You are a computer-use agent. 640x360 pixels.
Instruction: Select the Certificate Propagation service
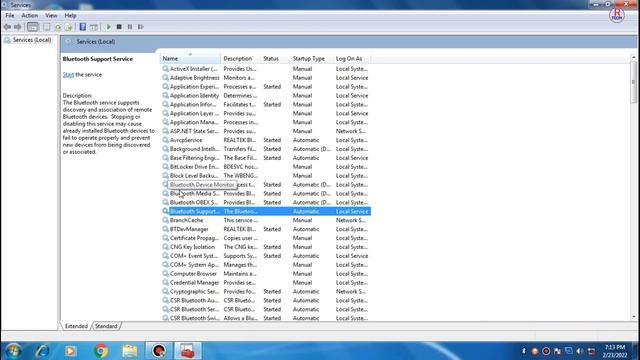click(x=266, y=238)
